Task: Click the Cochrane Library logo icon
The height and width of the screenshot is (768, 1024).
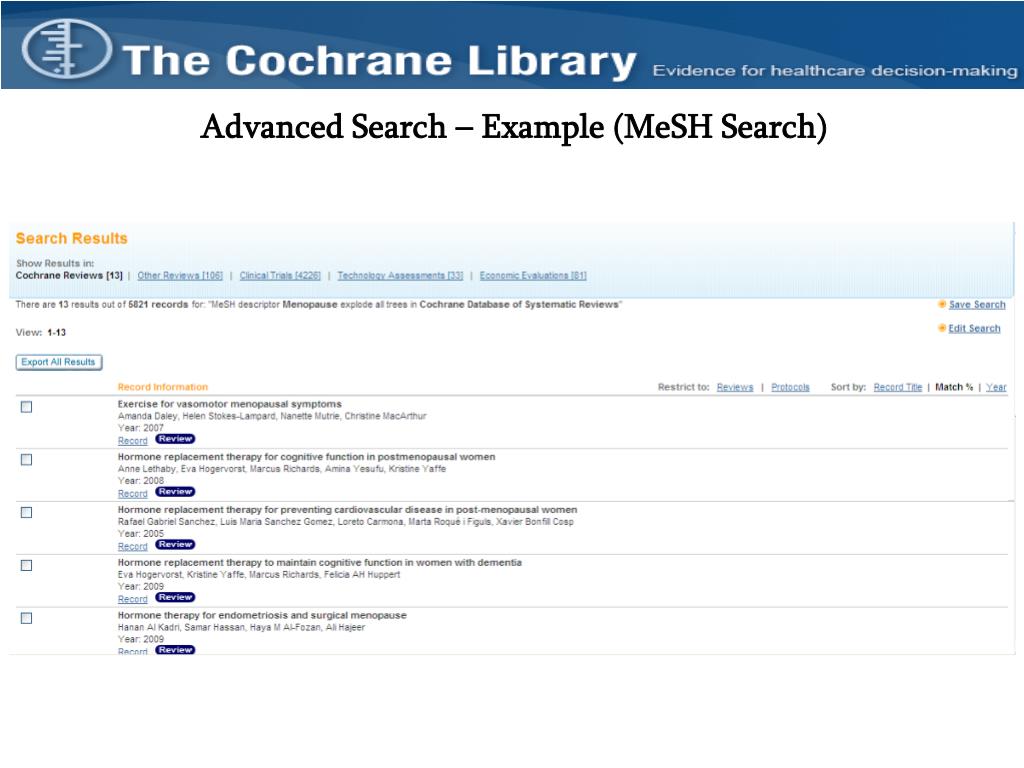Action: coord(67,48)
